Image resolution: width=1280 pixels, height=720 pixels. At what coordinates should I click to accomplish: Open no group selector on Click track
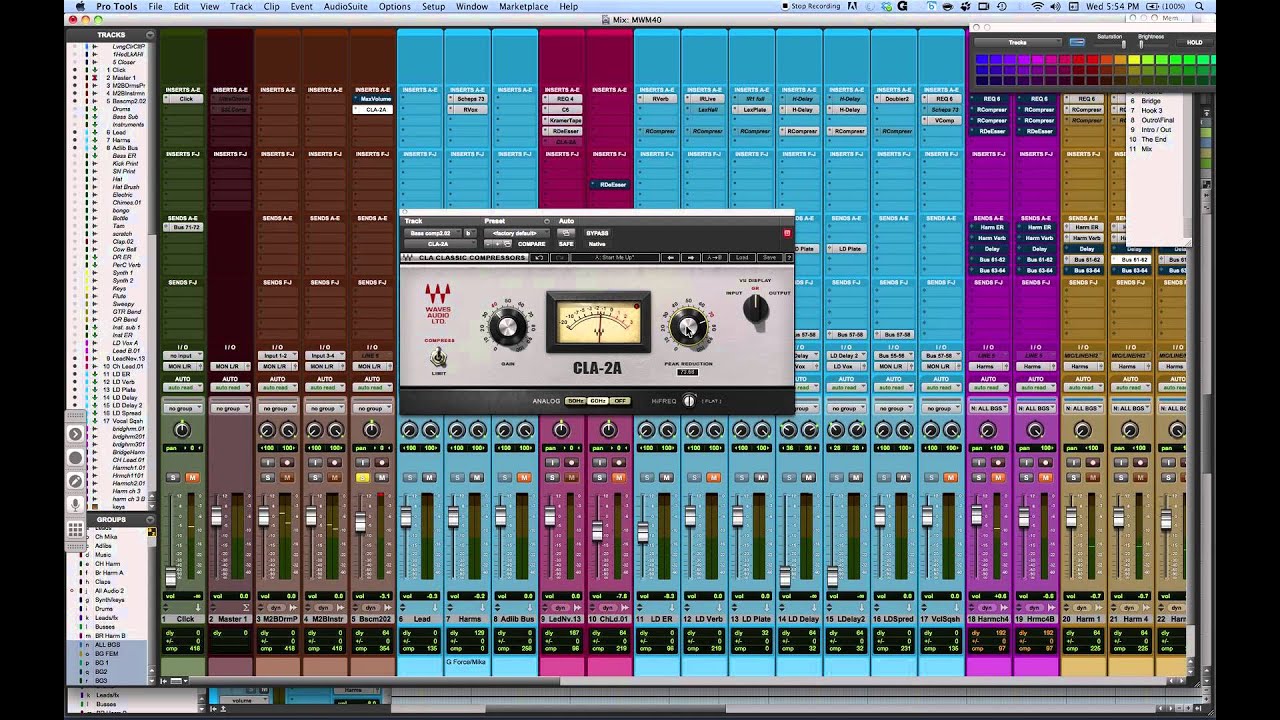(x=182, y=408)
